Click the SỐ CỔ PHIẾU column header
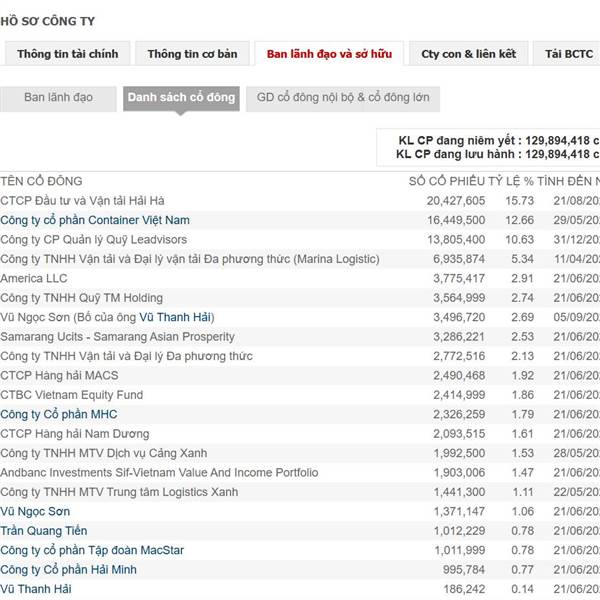600x600 pixels. pos(447,181)
